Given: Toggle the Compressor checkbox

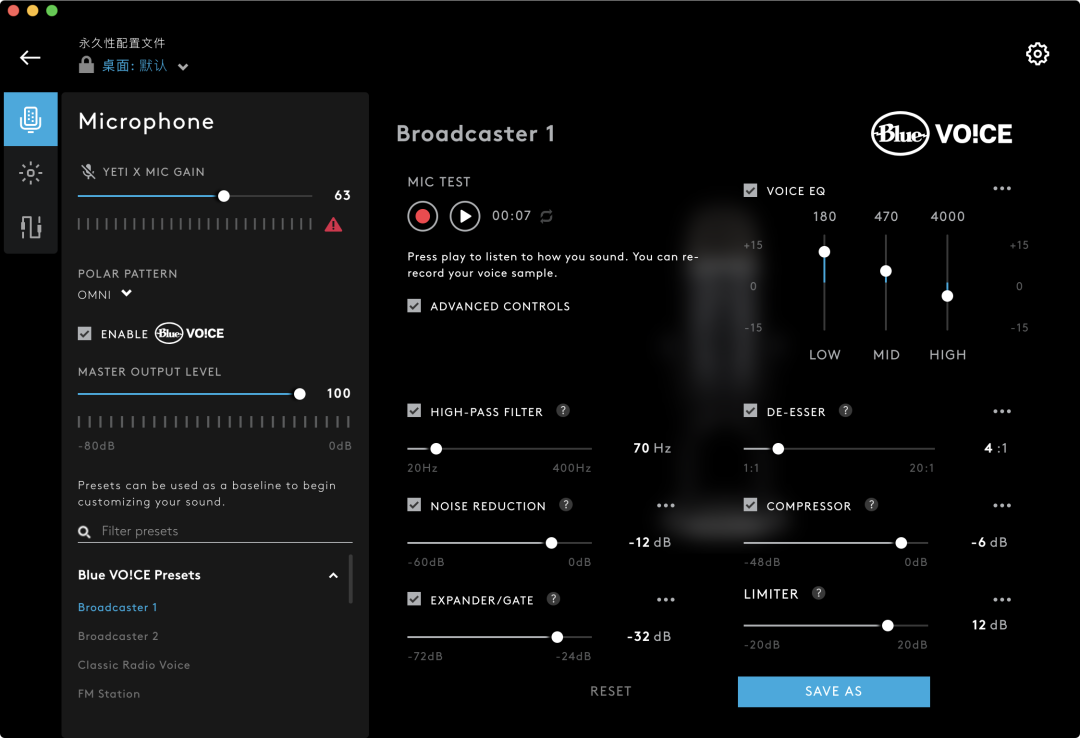Looking at the screenshot, I should (x=751, y=505).
